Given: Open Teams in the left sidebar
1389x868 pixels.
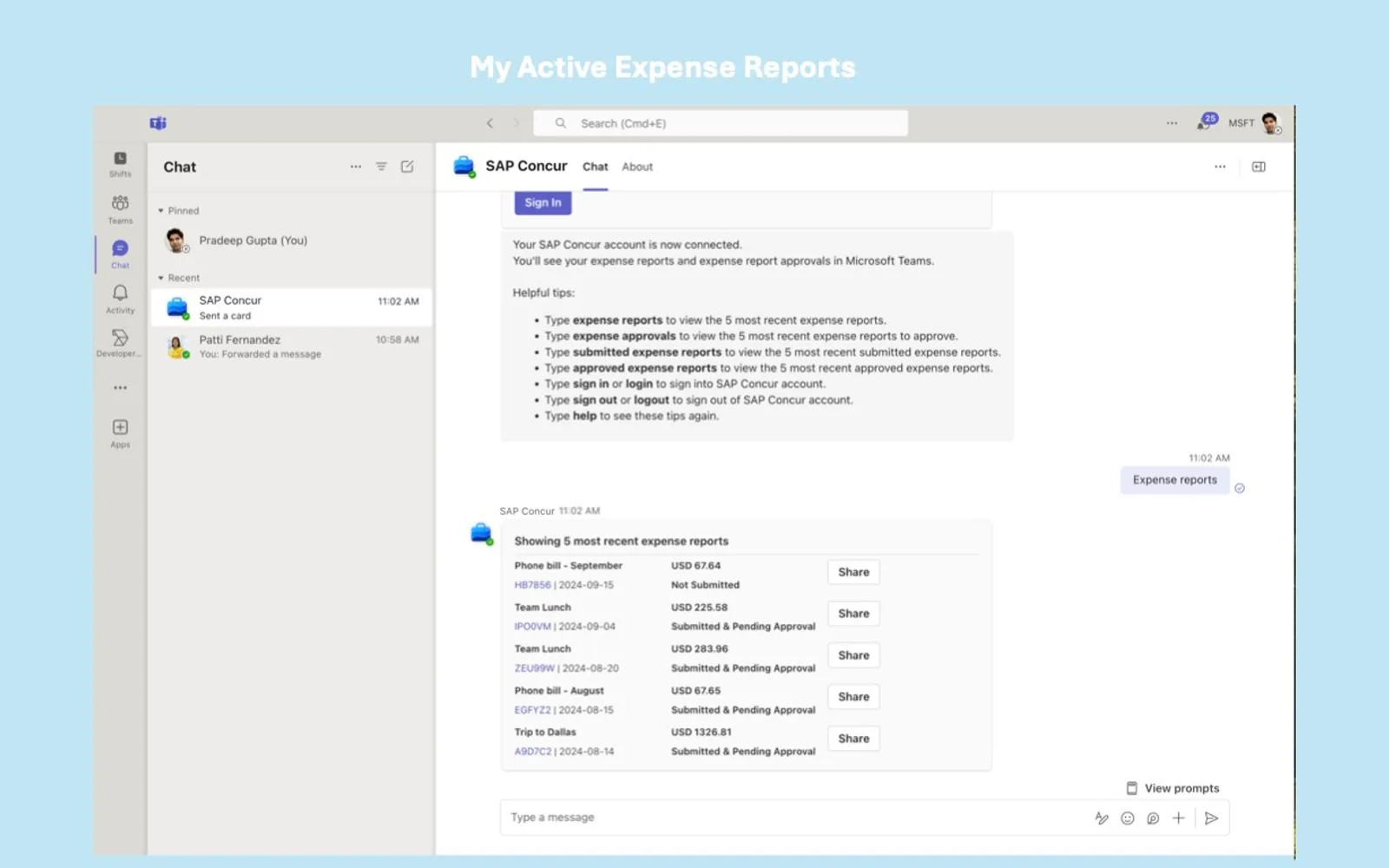Looking at the screenshot, I should pyautogui.click(x=120, y=208).
